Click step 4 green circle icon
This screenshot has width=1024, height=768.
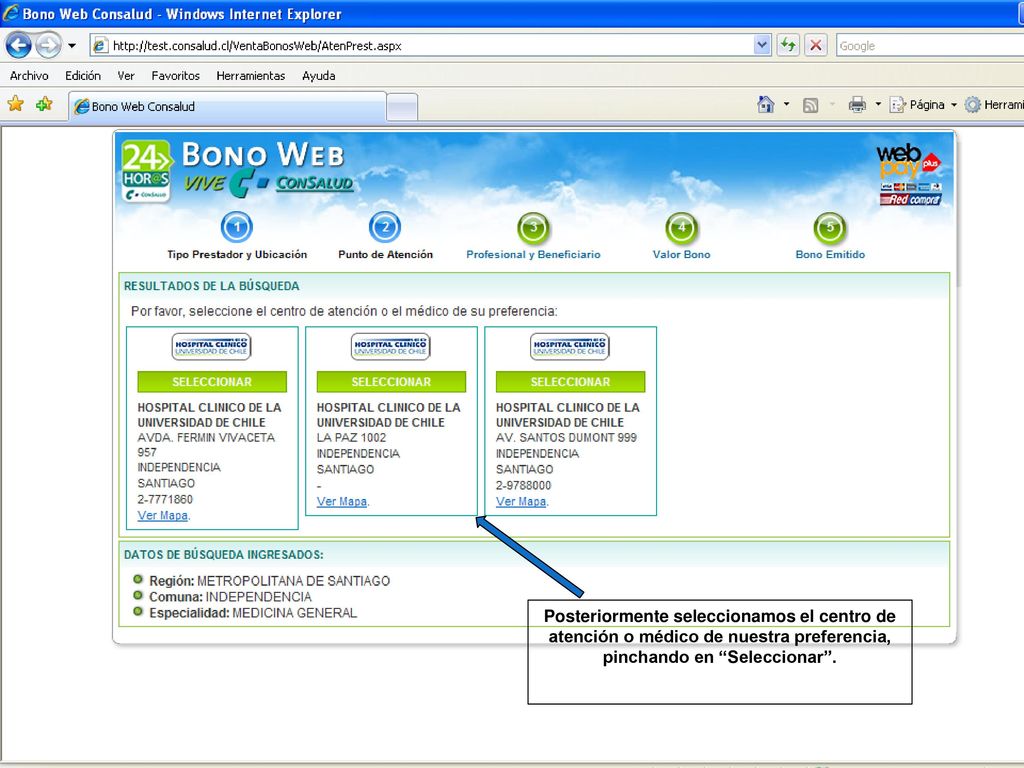pos(682,228)
